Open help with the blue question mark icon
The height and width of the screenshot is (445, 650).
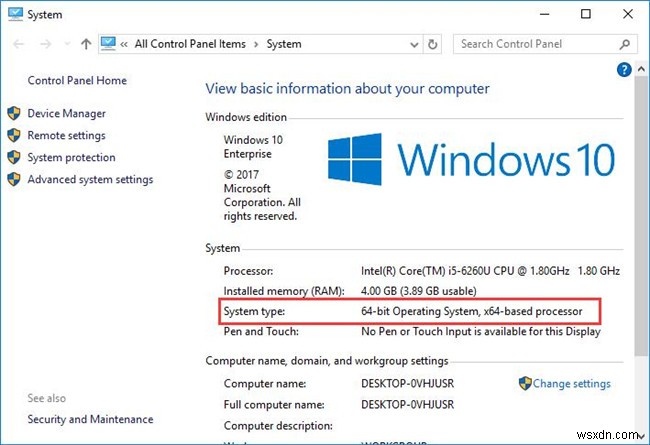point(625,69)
